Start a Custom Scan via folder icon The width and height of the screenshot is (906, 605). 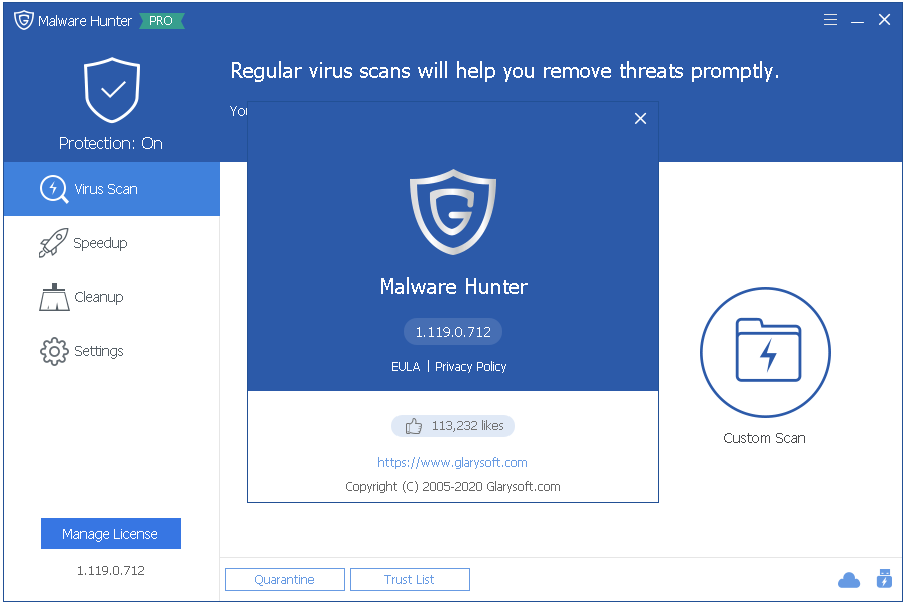(x=766, y=352)
